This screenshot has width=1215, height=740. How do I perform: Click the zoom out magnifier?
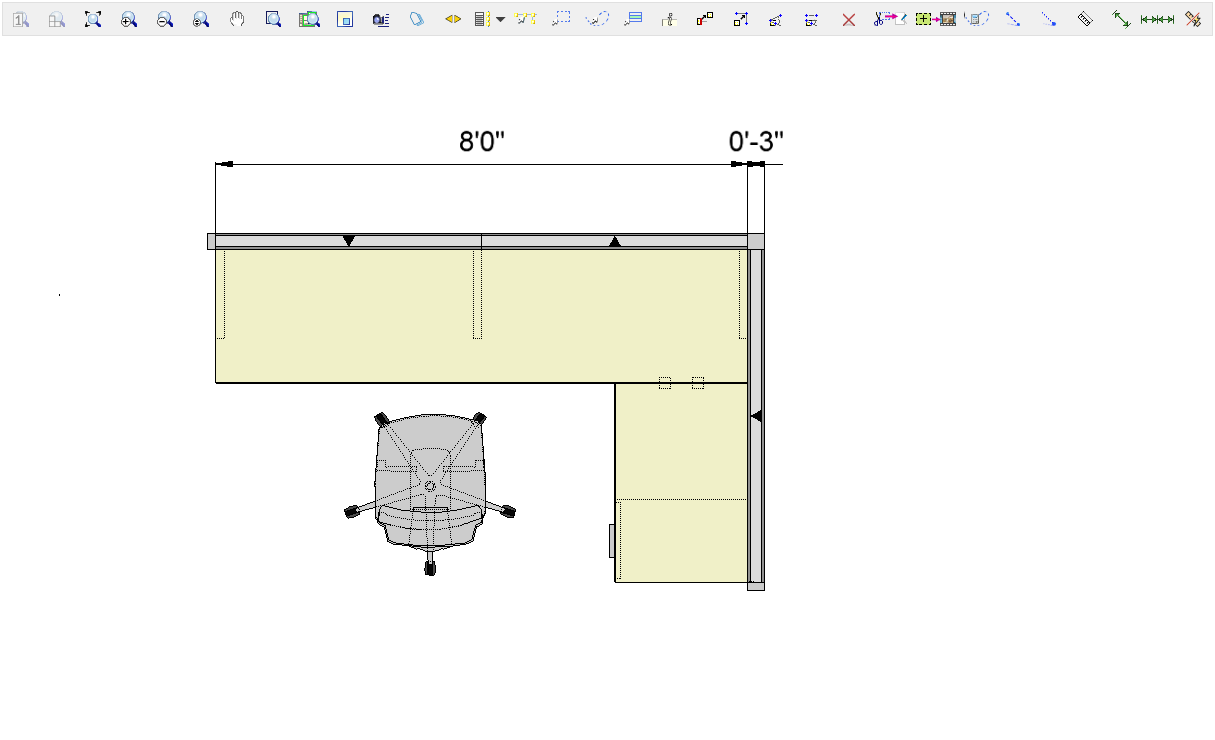(x=165, y=19)
